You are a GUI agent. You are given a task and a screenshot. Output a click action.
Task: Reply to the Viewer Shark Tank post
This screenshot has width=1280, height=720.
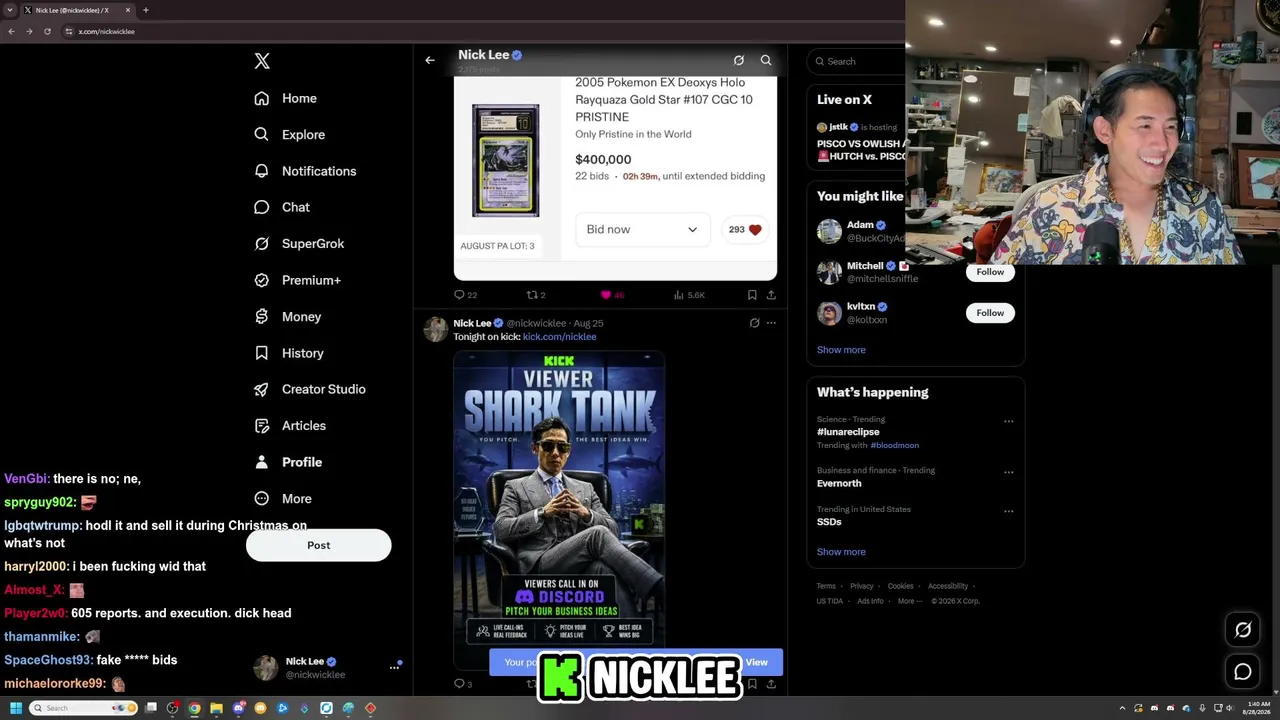pyautogui.click(x=459, y=684)
